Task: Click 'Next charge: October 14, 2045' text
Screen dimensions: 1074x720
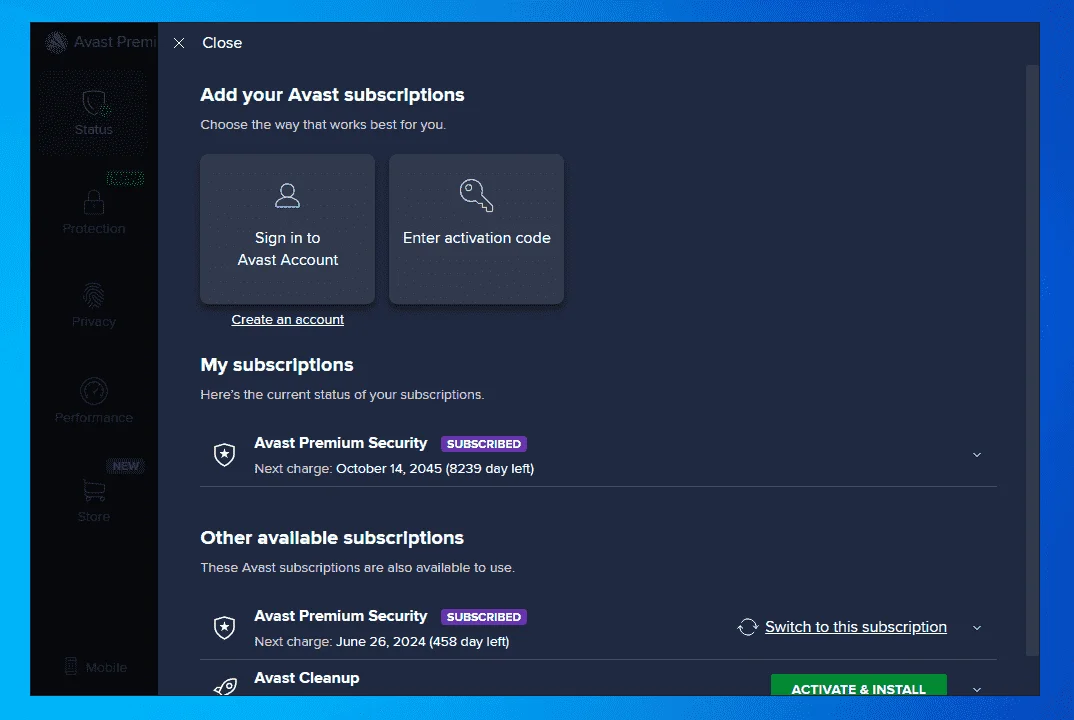Action: point(394,469)
